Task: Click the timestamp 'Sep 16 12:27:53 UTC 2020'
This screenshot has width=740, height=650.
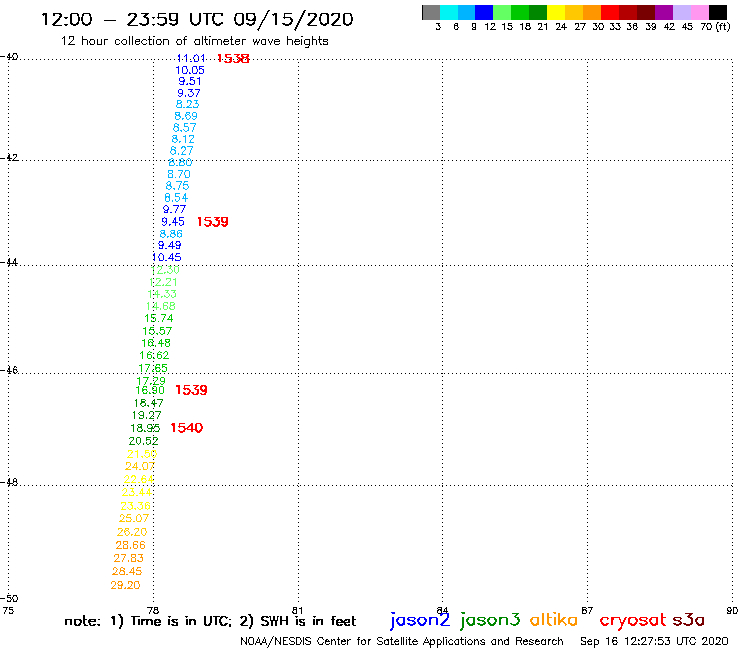Action: point(654,641)
